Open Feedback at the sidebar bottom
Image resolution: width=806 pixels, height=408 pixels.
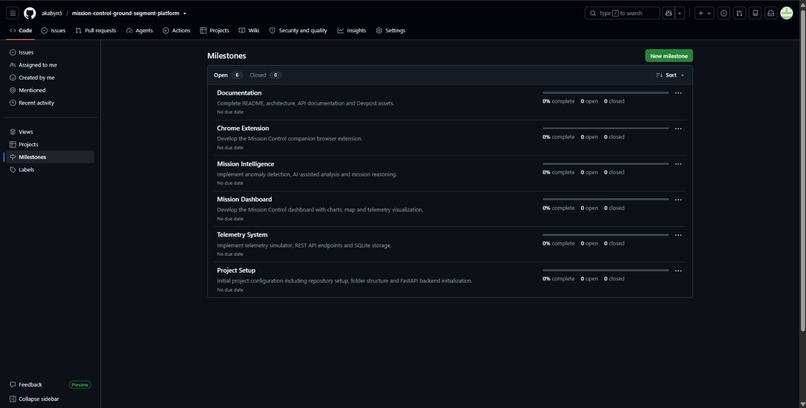26,385
